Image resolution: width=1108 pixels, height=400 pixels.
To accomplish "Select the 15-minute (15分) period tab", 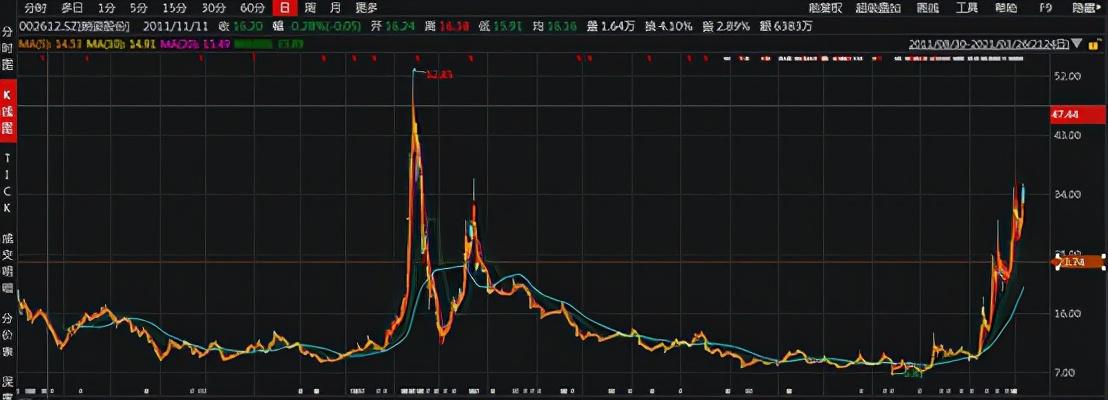I will coord(174,8).
